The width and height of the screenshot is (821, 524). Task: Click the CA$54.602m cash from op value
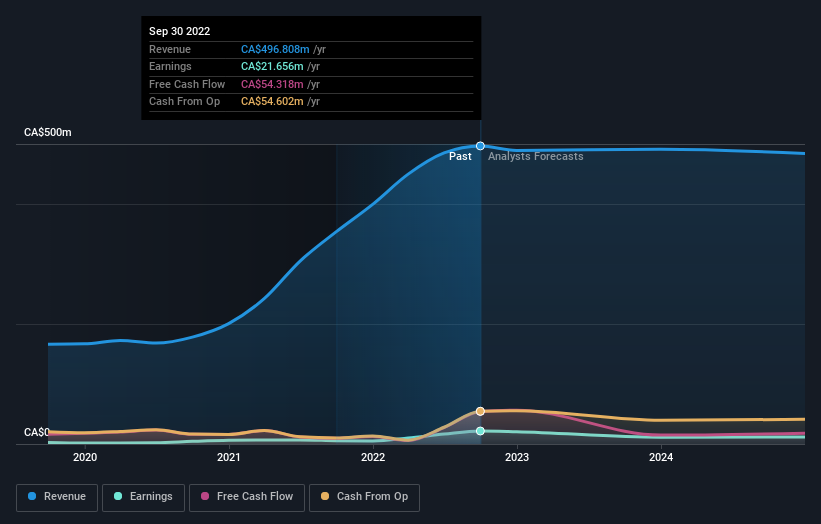tap(272, 102)
